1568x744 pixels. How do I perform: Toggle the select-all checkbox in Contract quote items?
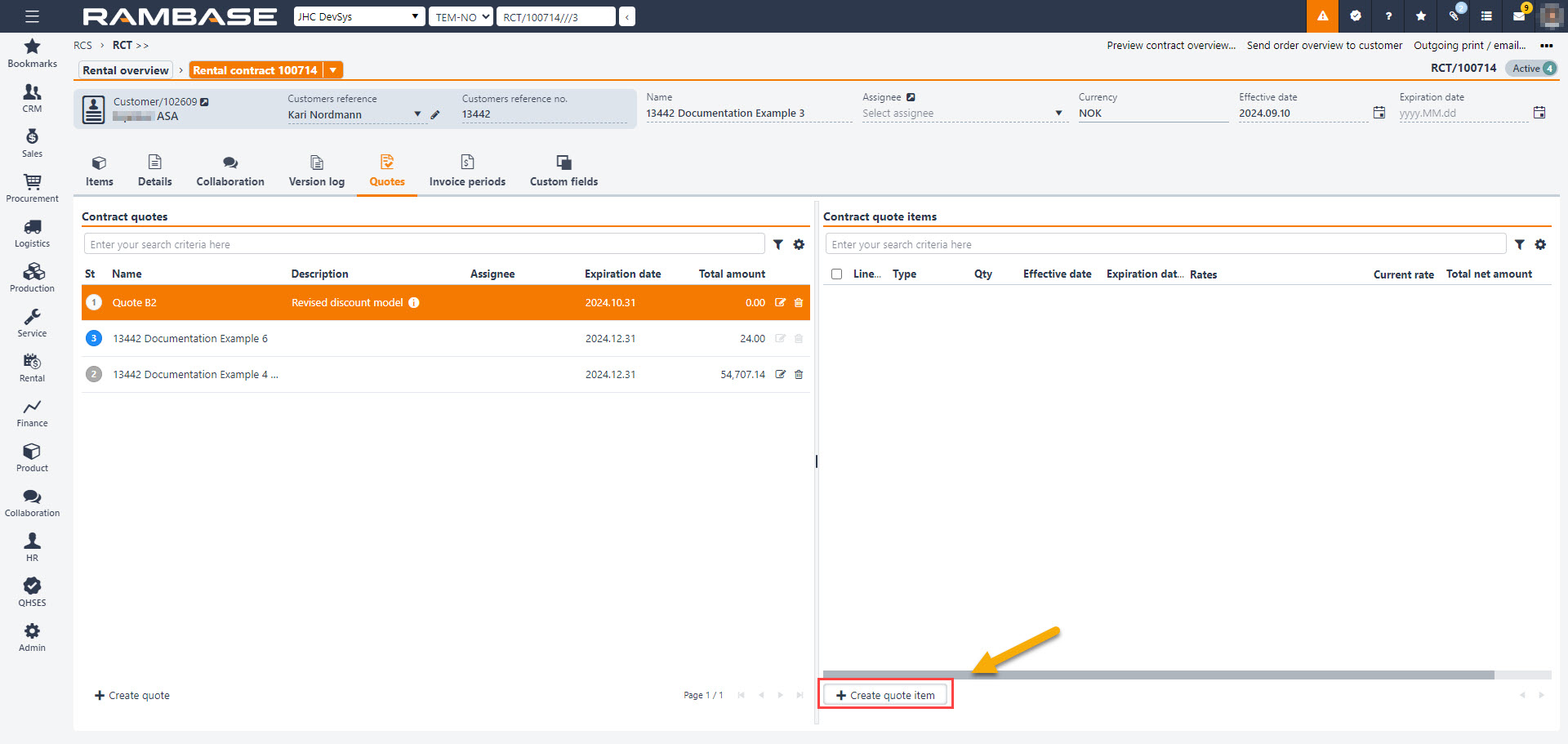[x=836, y=274]
